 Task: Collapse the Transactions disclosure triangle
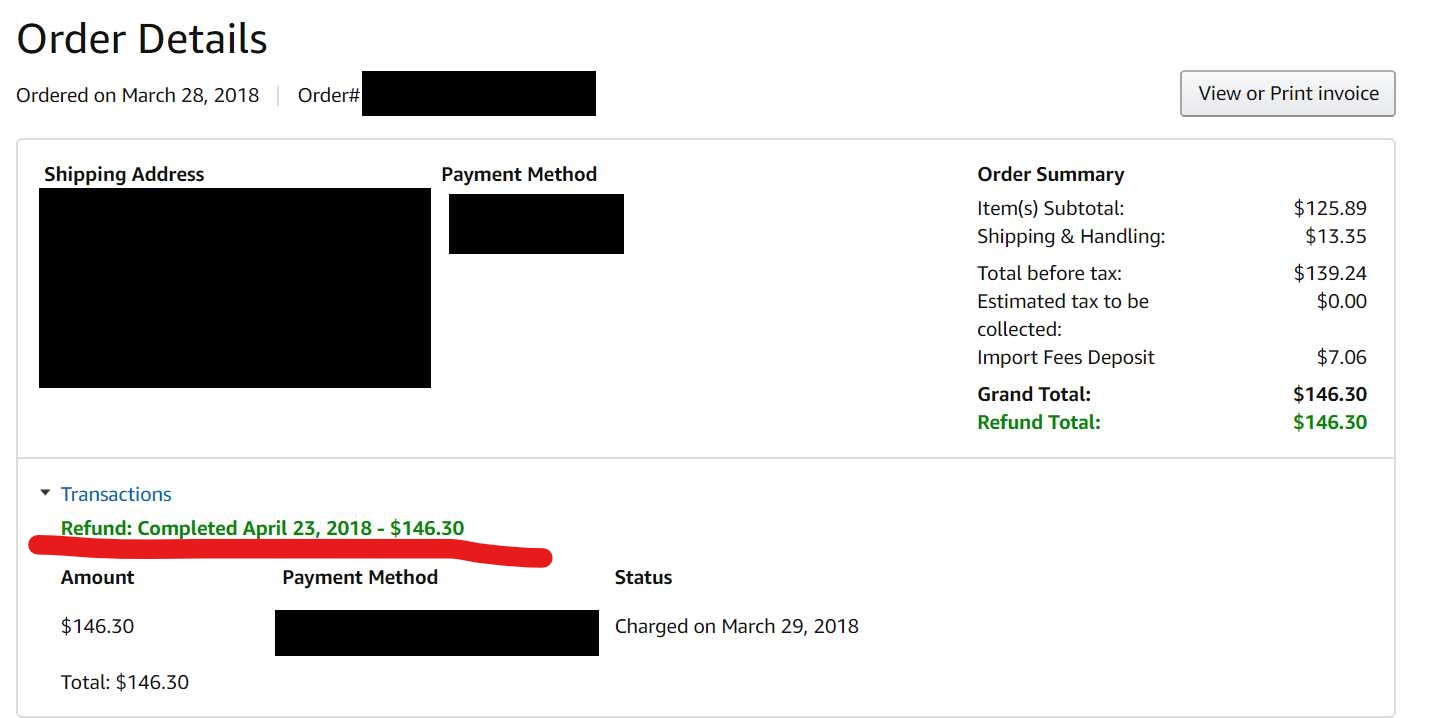(x=45, y=494)
